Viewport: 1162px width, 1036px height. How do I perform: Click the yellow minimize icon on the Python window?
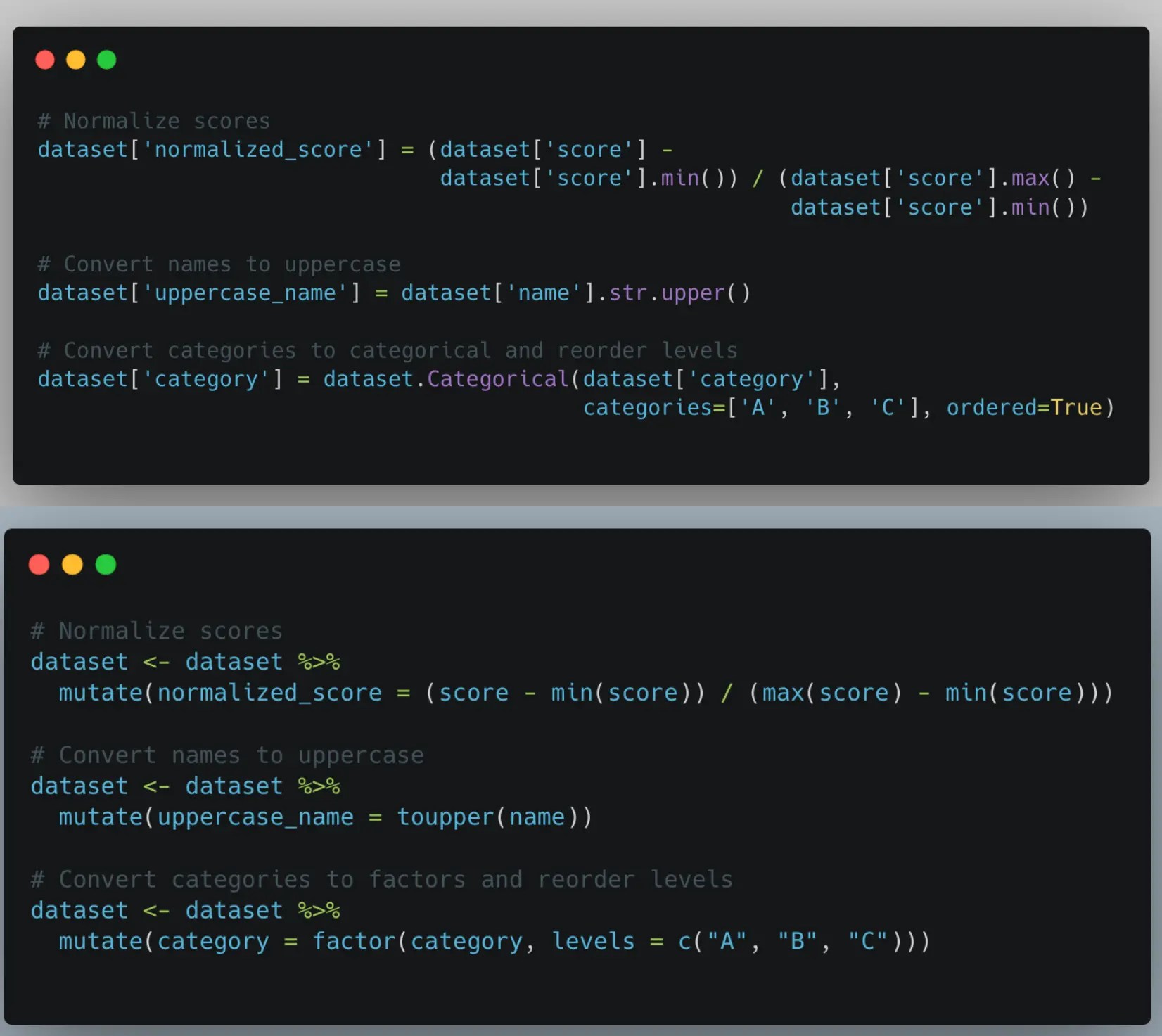(75, 60)
